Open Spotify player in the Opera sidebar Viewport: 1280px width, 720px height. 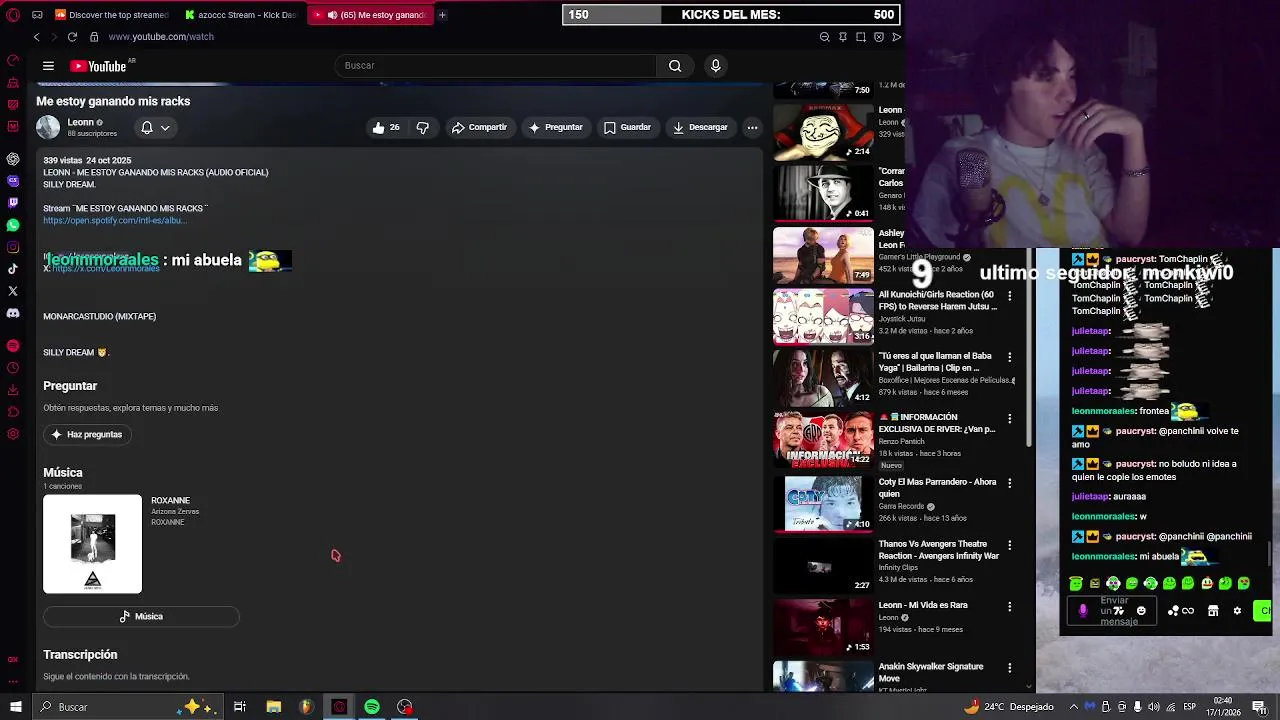pyautogui.click(x=13, y=346)
